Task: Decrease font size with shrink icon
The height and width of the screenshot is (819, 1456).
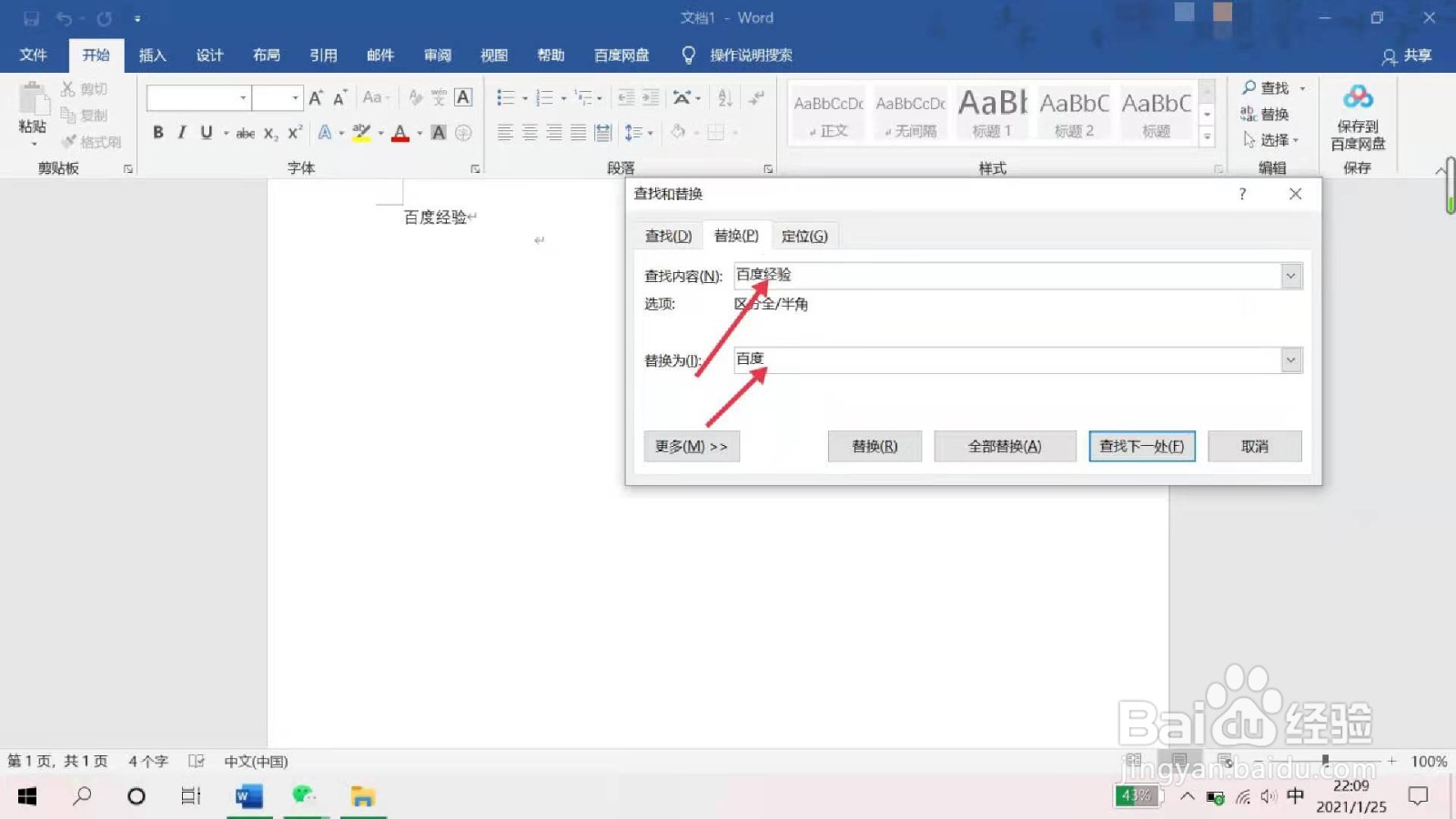Action: coord(339,97)
